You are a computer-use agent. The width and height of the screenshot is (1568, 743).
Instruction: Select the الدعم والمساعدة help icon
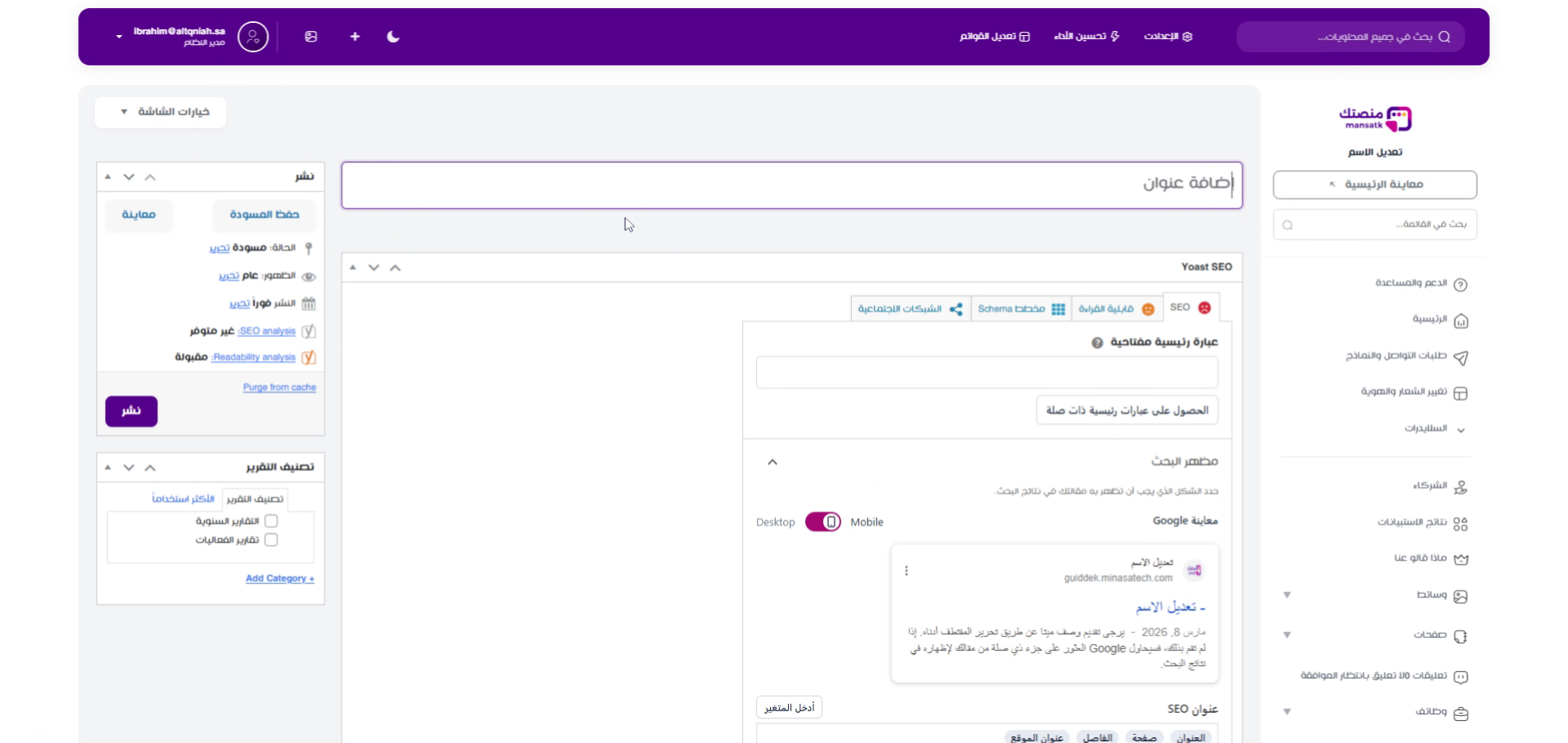pyautogui.click(x=1462, y=283)
